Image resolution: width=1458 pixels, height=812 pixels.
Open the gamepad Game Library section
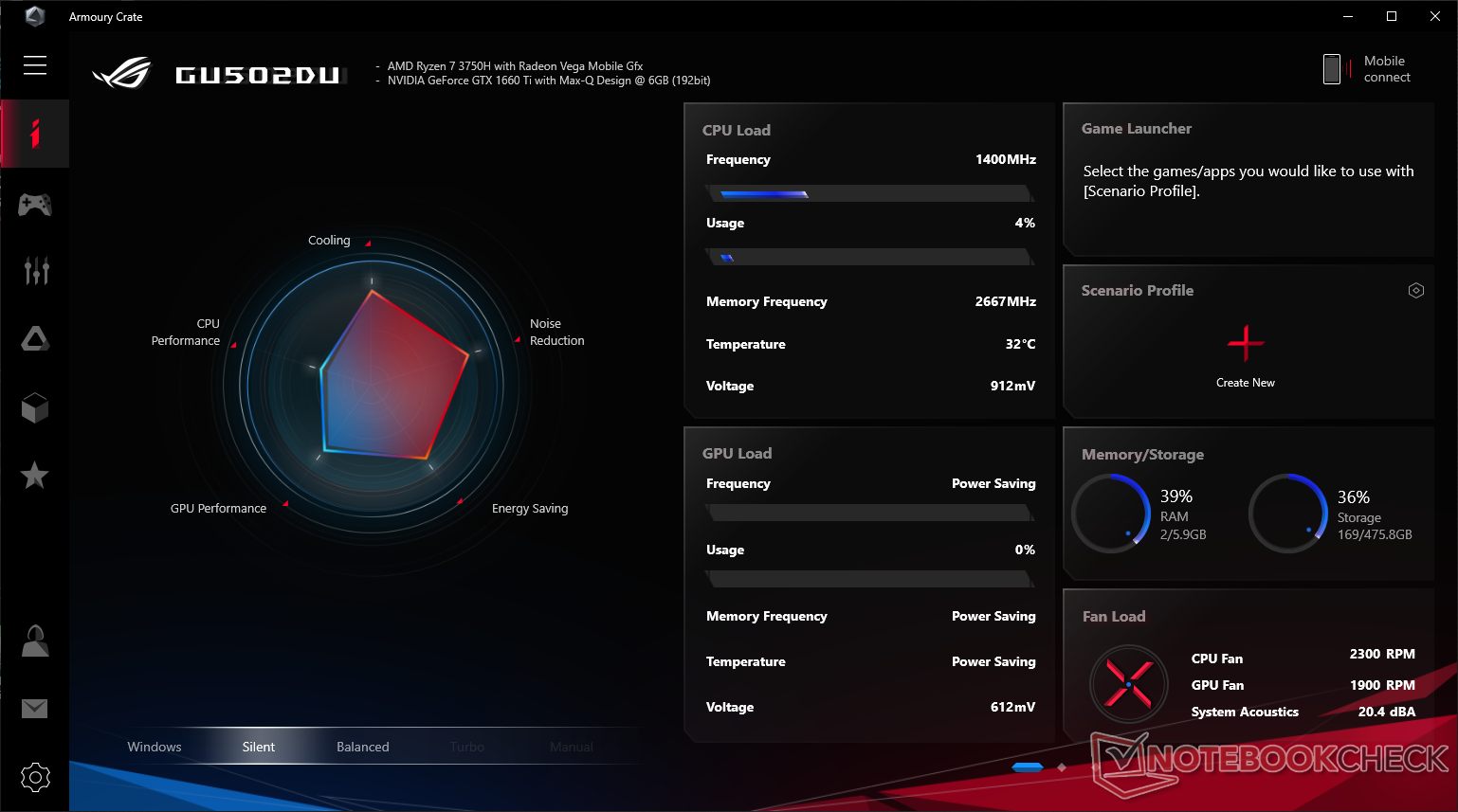click(x=35, y=204)
